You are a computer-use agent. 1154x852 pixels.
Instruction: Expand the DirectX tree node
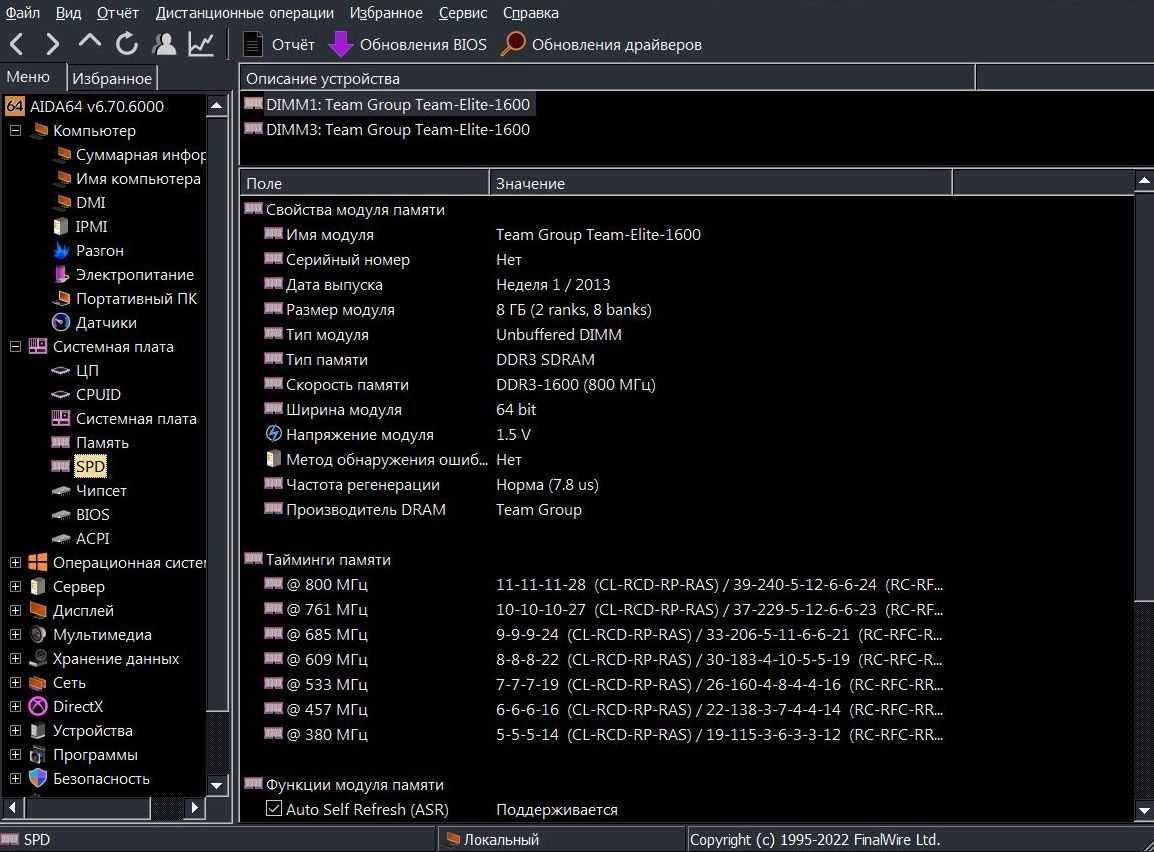[x=15, y=706]
